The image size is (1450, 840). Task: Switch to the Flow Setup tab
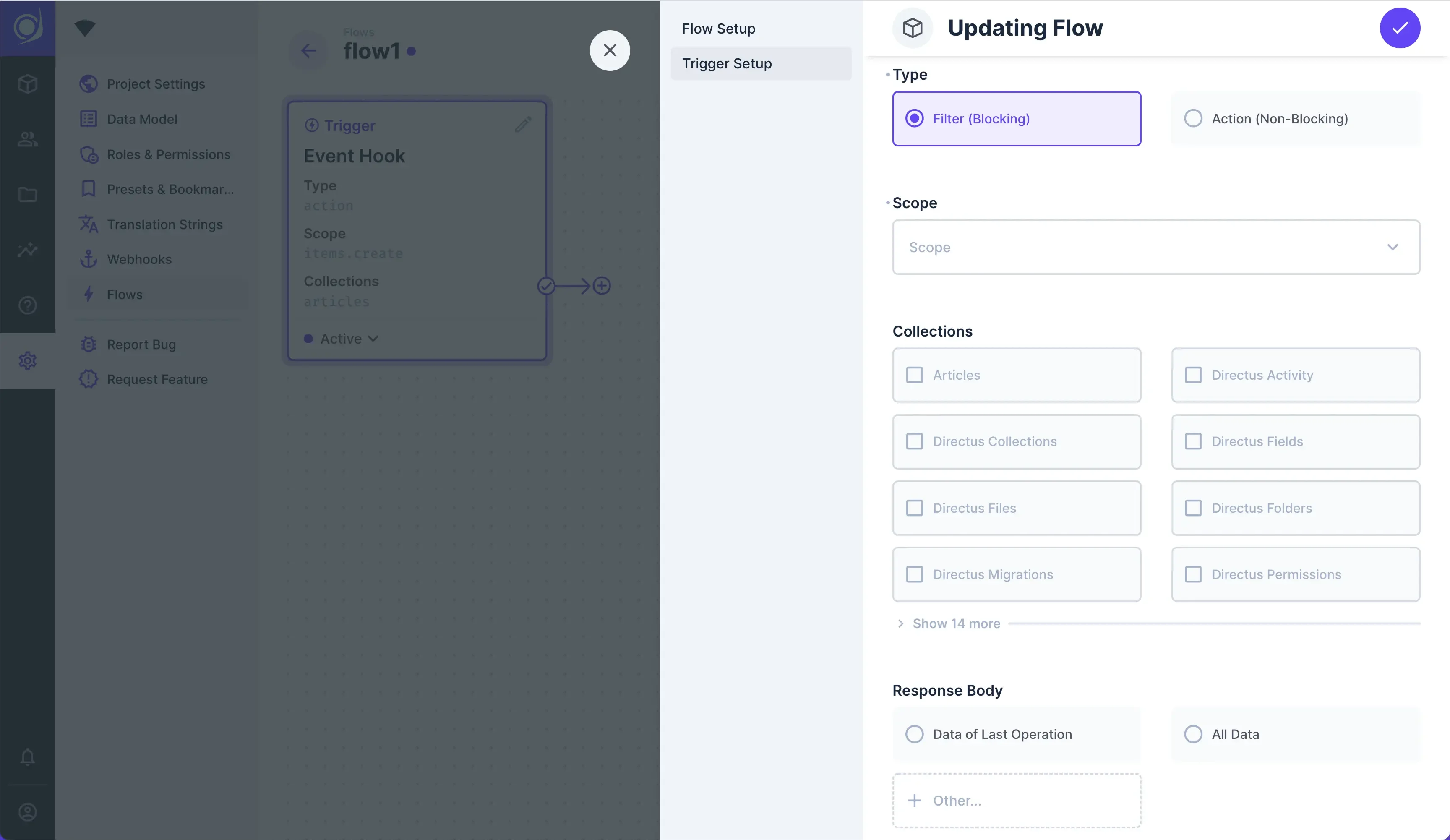click(x=719, y=29)
